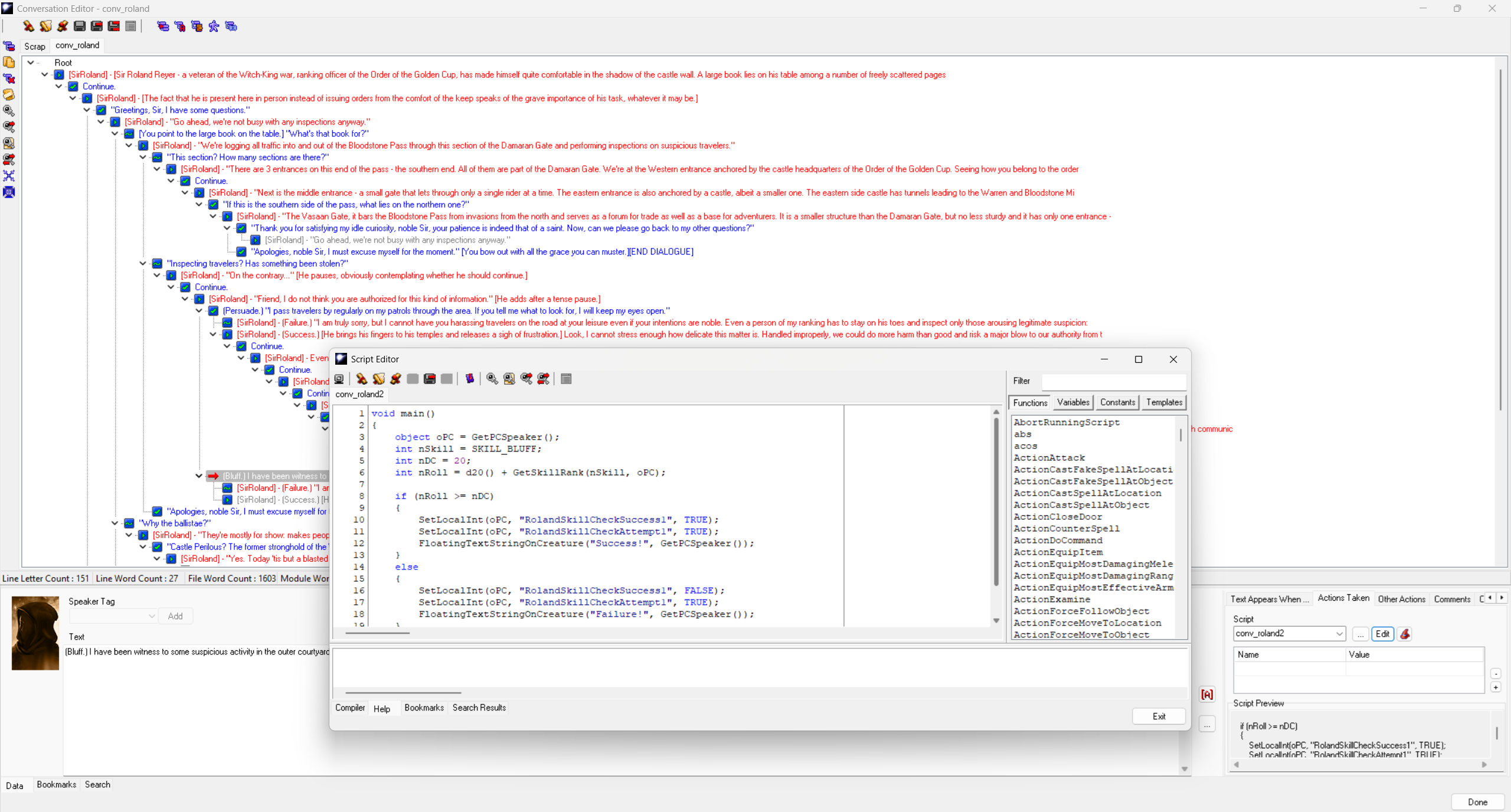The width and height of the screenshot is (1511, 812).
Task: Click the new conversation scroll icon in main toolbar
Action: click(x=28, y=26)
